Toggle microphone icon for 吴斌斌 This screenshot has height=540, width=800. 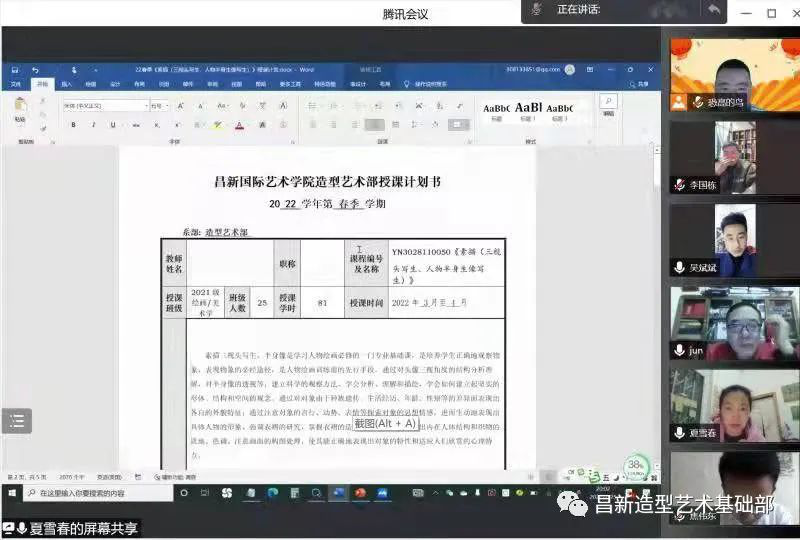point(679,268)
